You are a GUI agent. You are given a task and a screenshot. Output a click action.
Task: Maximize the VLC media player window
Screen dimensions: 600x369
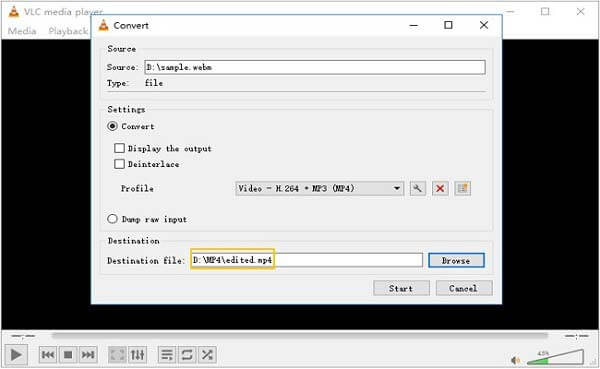pos(545,12)
